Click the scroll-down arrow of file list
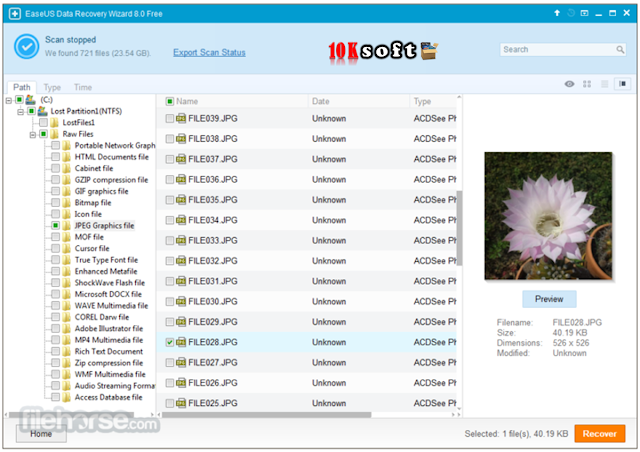The height and width of the screenshot is (452, 640). pyautogui.click(x=459, y=409)
